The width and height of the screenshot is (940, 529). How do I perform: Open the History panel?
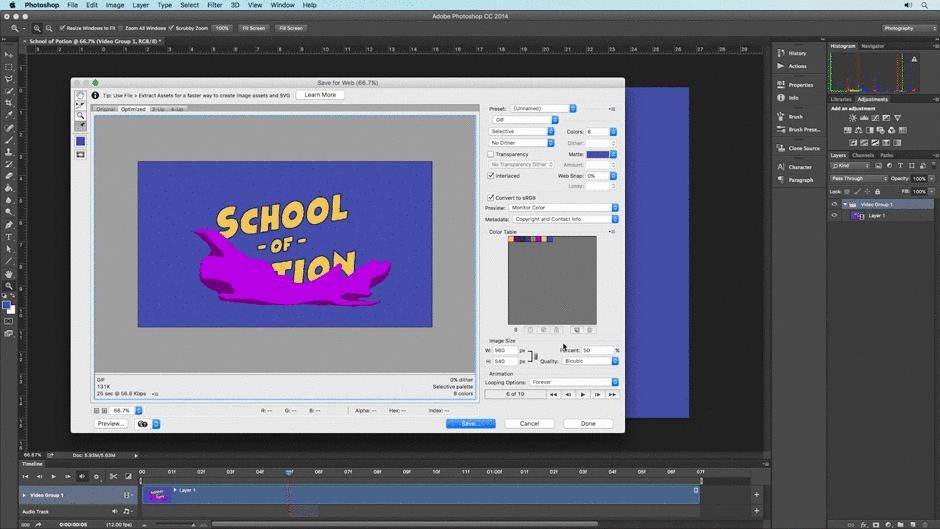click(x=797, y=53)
